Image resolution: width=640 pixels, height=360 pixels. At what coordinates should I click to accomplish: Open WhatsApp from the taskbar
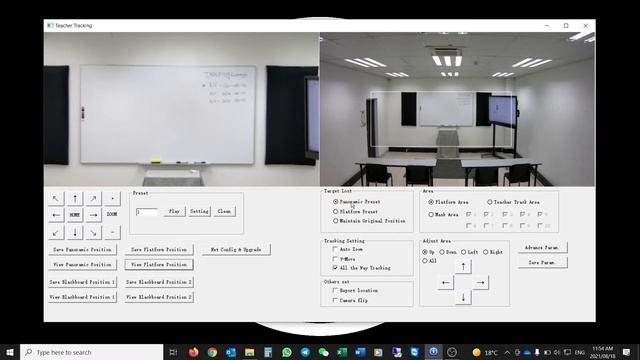tap(287, 352)
